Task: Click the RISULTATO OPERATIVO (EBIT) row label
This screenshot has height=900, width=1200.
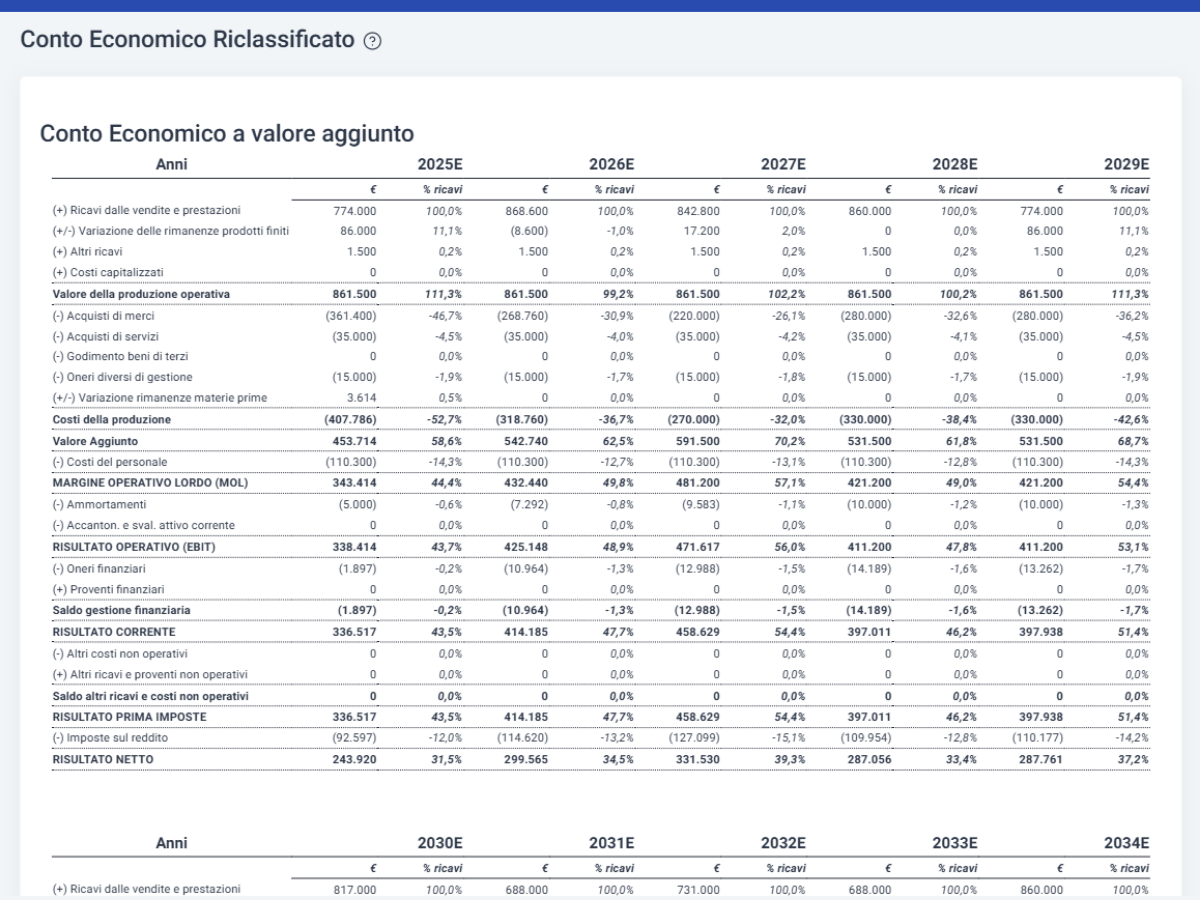Action: (134, 546)
